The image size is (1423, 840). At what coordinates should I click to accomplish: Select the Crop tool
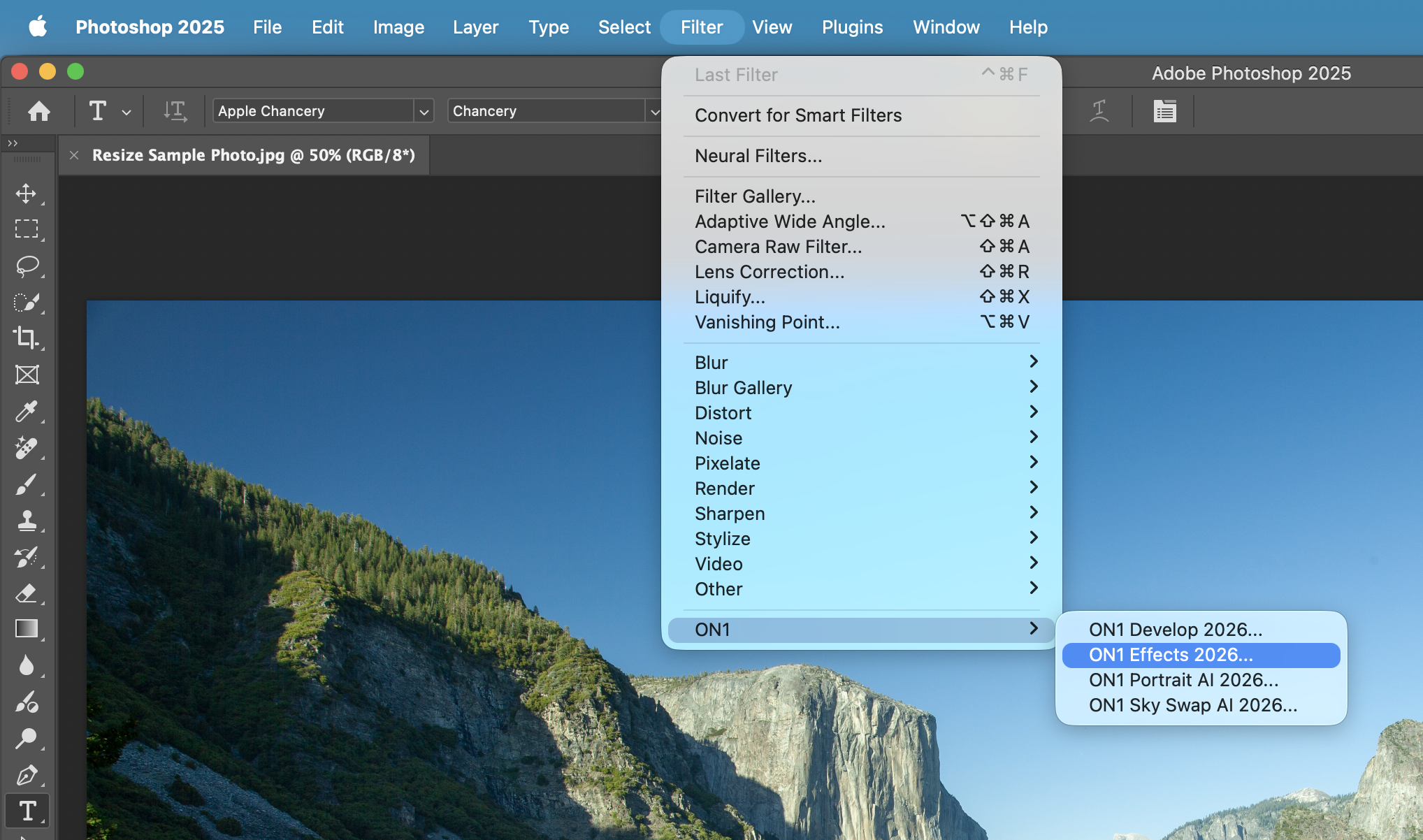click(27, 338)
